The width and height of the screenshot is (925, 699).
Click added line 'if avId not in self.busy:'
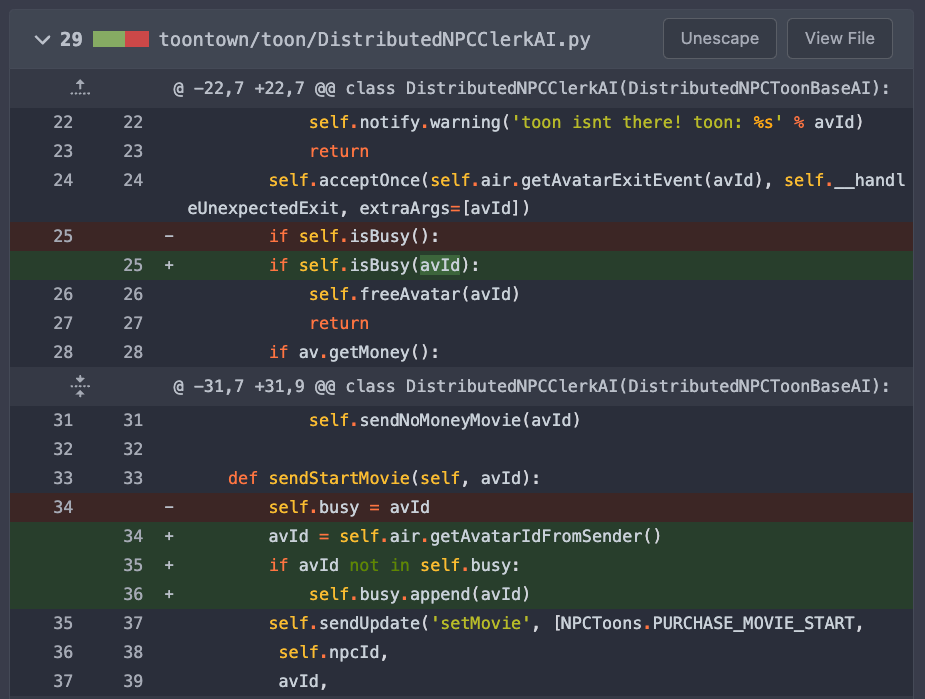click(394, 565)
